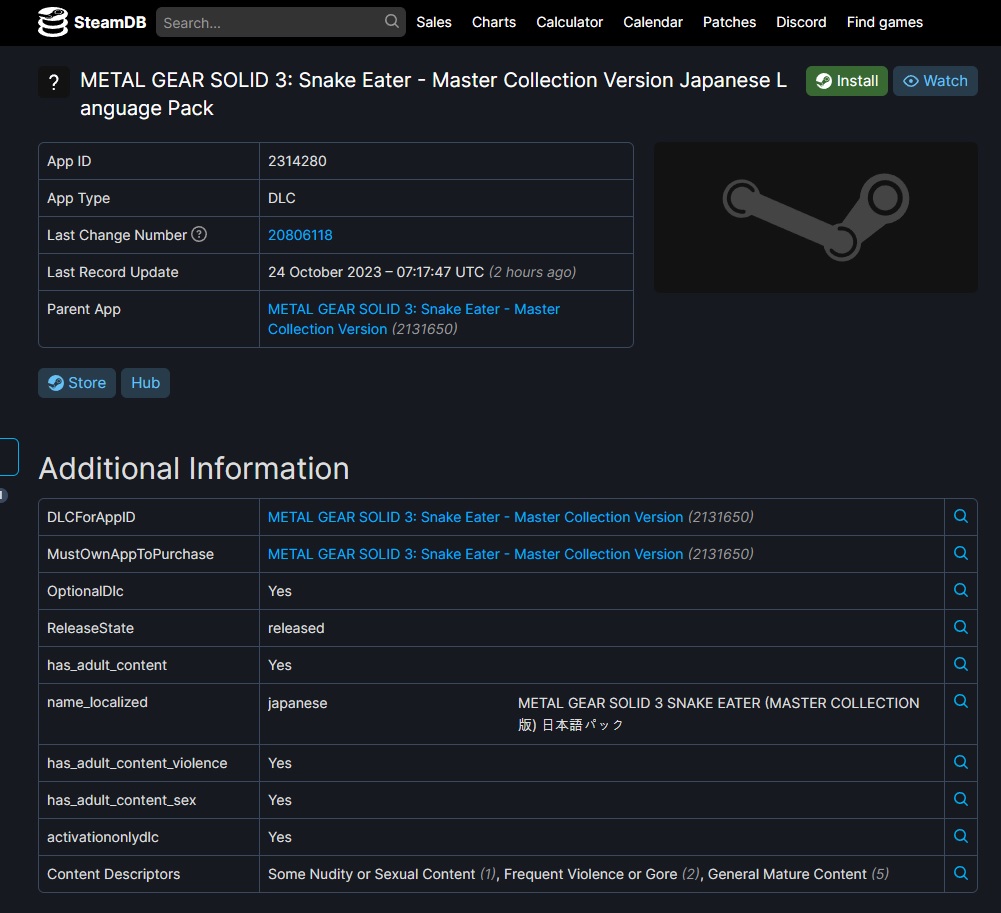This screenshot has width=1001, height=913.
Task: Click search icon for has_adult_content_sex row
Action: click(x=960, y=799)
